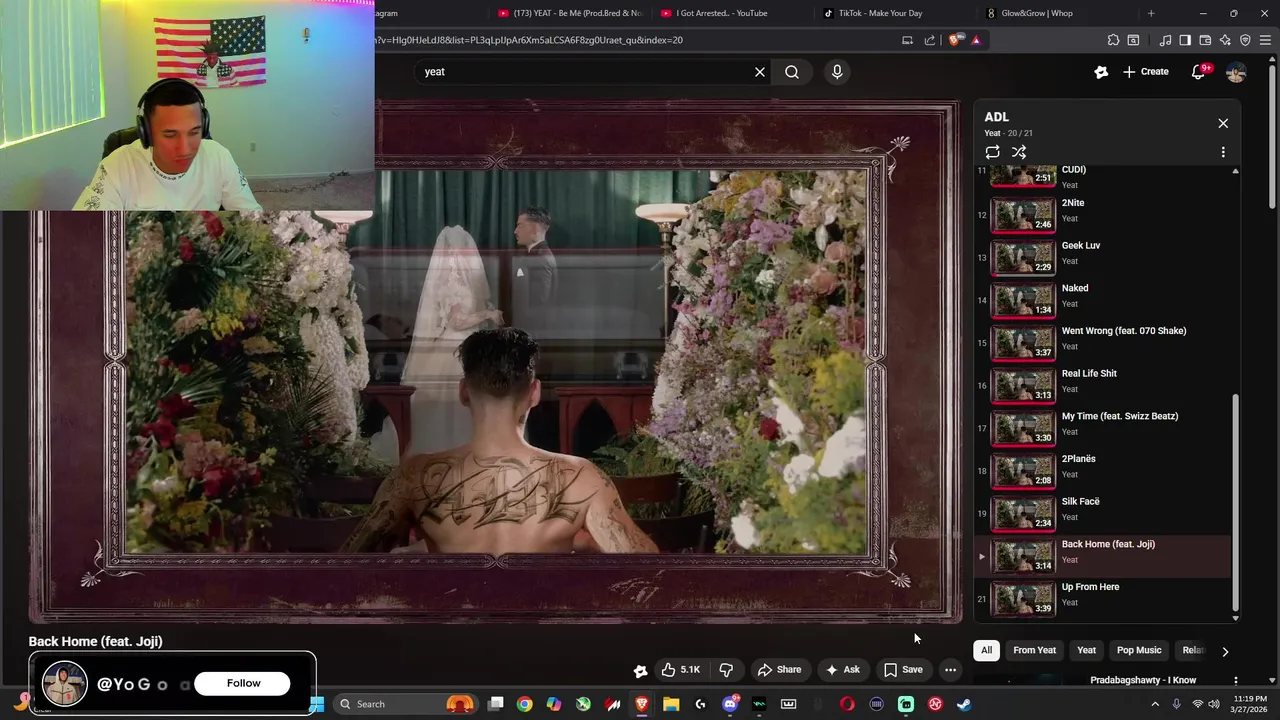Open the notifications bell
The height and width of the screenshot is (720, 1280).
point(1199,72)
